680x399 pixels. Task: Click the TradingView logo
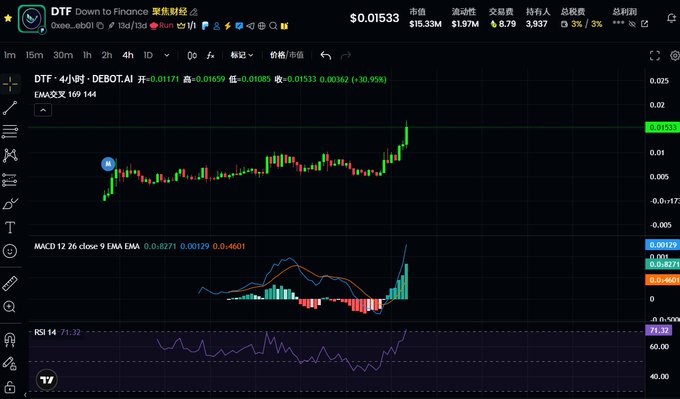[47, 380]
